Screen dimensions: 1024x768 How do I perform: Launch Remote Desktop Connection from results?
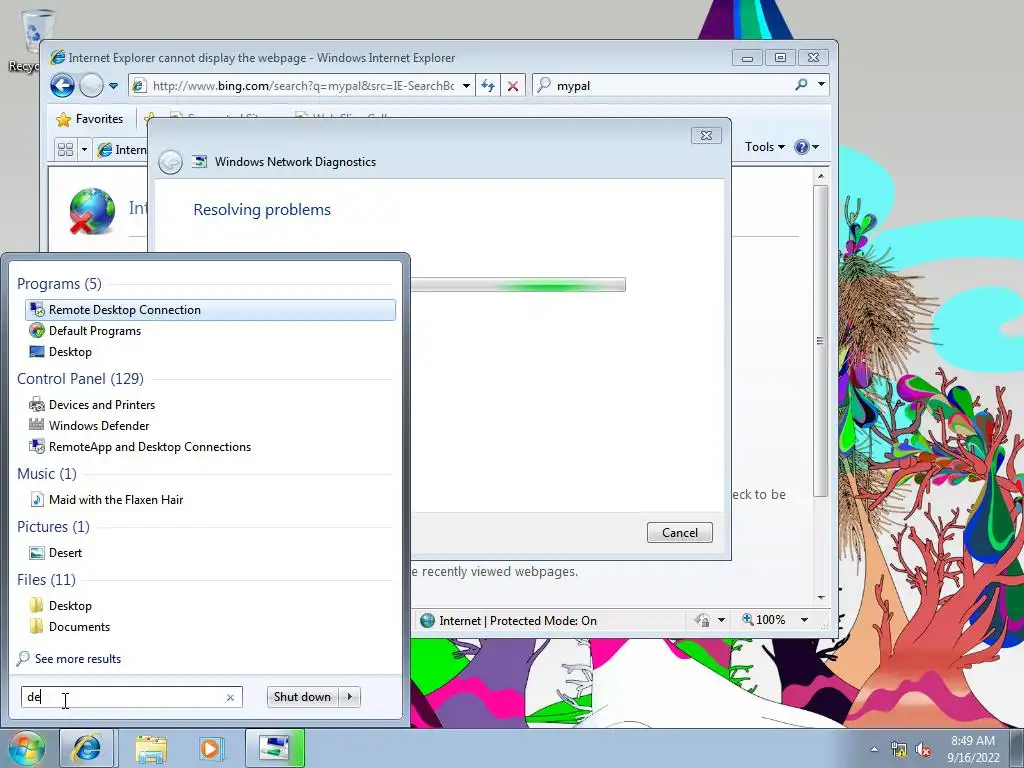[210, 310]
